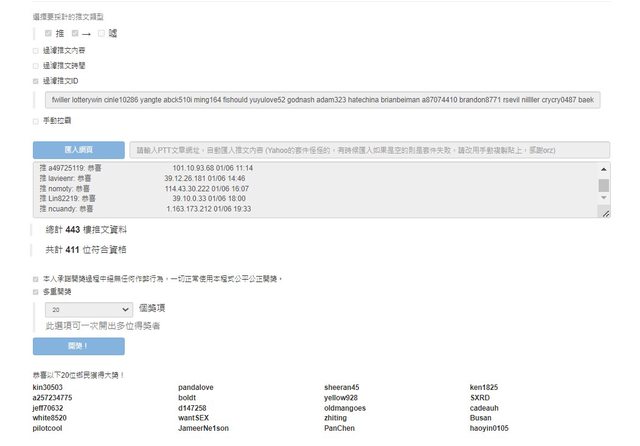Toggle the 推 comment type checkbox
640x446 pixels.
pos(48,33)
